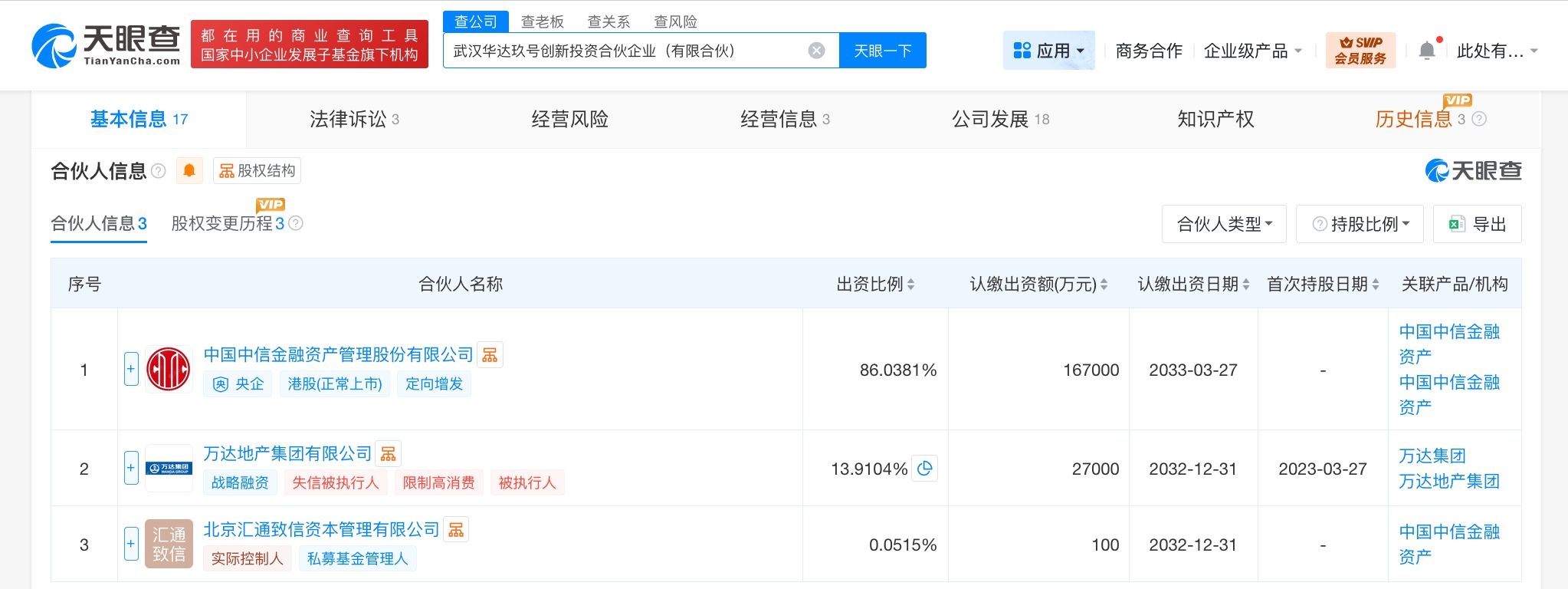Open the notification bell in the header
Viewport: 1568px width, 589px height.
tap(1426, 51)
